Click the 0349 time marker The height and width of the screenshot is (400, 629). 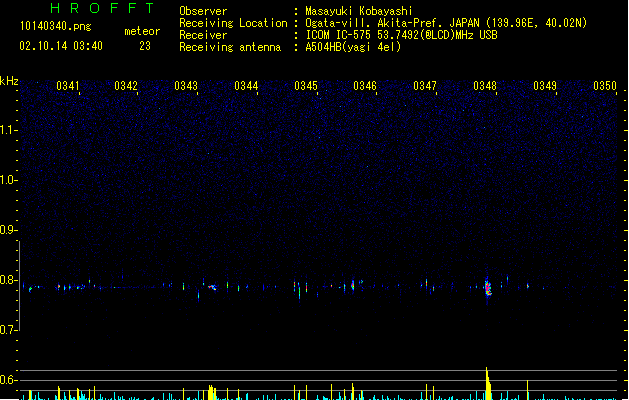(545, 86)
